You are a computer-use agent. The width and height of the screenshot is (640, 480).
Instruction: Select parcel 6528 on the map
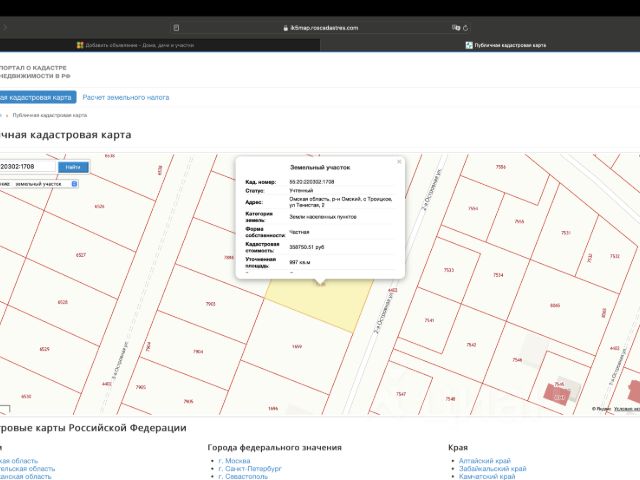tap(62, 302)
